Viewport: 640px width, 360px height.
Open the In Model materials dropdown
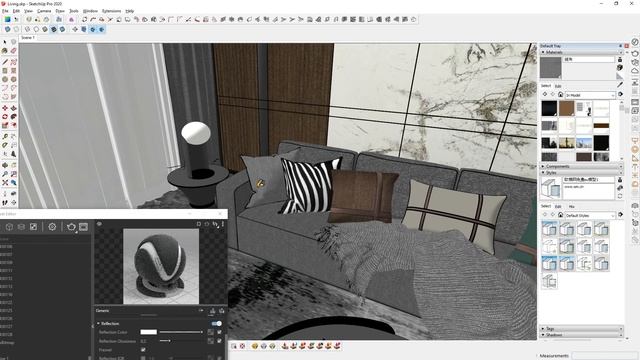point(590,95)
